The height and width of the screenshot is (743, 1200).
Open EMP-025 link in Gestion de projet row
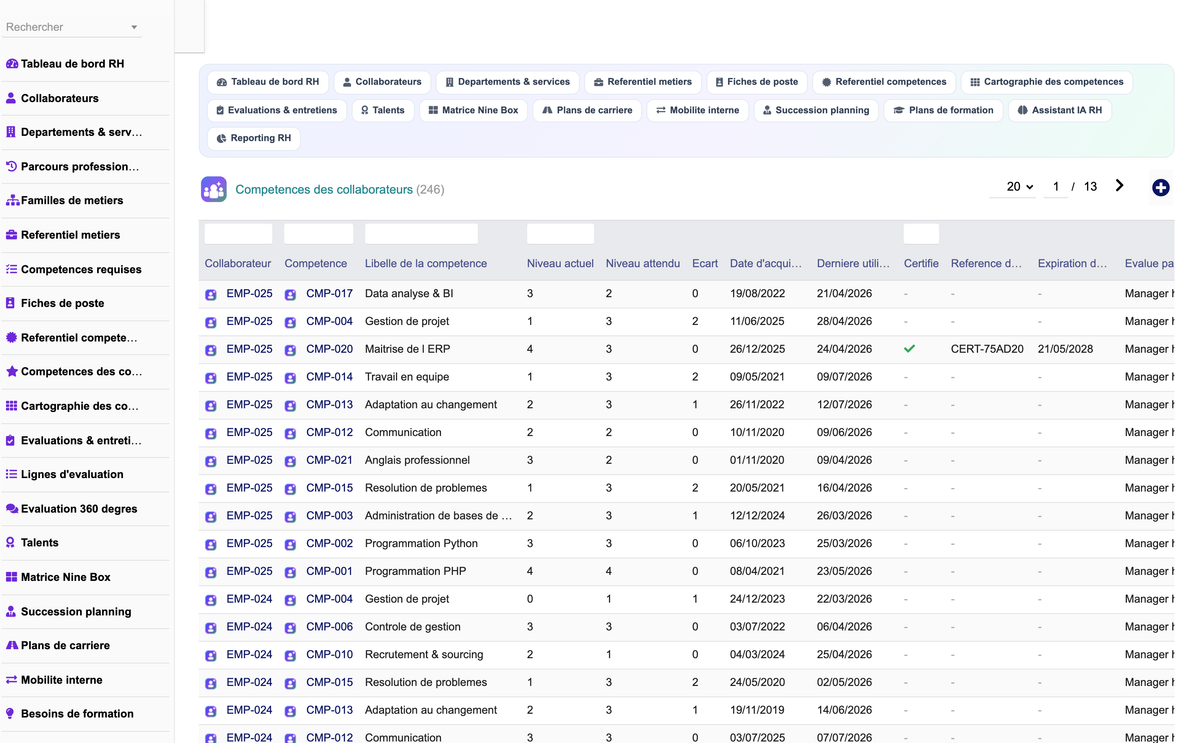249,322
